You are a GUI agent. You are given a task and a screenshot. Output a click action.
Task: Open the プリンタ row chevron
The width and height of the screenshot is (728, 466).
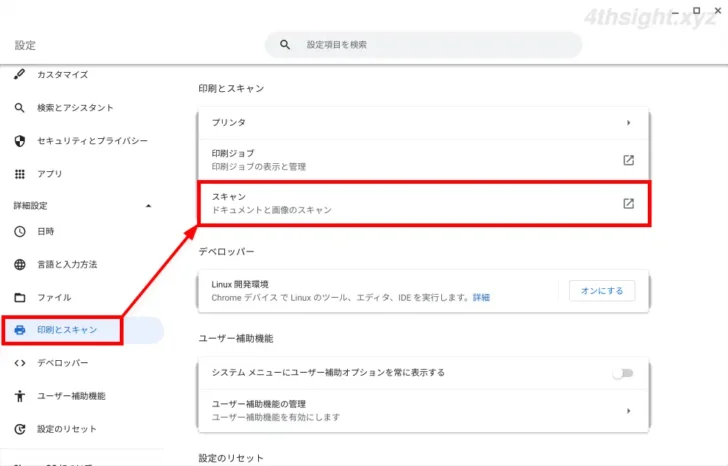[x=629, y=123]
